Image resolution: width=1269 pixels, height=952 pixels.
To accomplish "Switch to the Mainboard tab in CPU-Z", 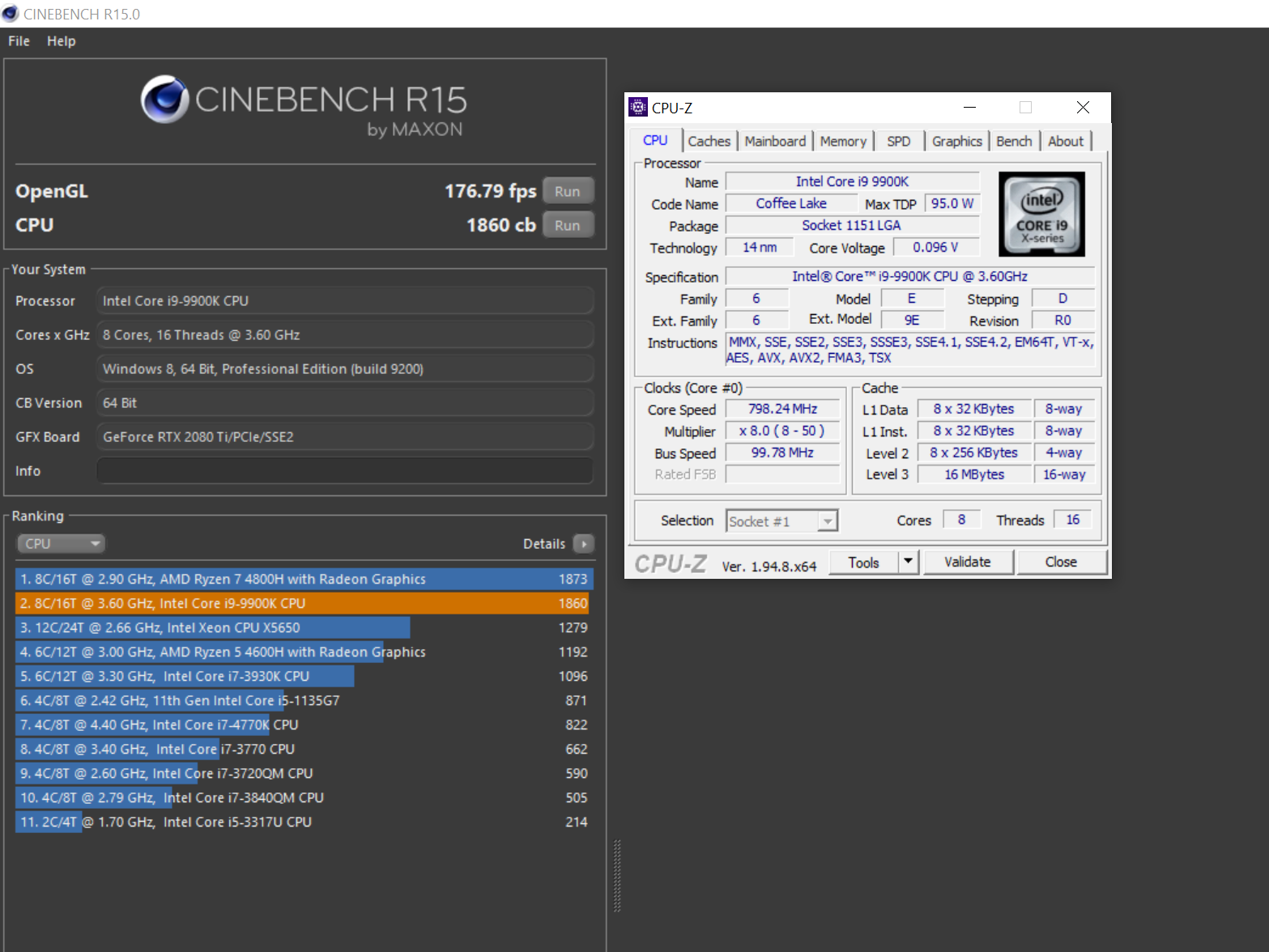I will click(x=775, y=141).
